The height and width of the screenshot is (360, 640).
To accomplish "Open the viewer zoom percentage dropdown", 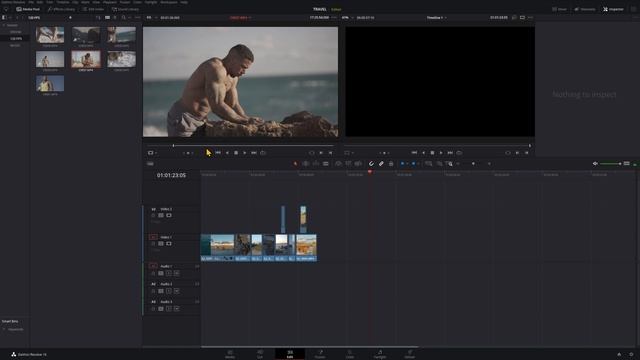I will pos(347,18).
